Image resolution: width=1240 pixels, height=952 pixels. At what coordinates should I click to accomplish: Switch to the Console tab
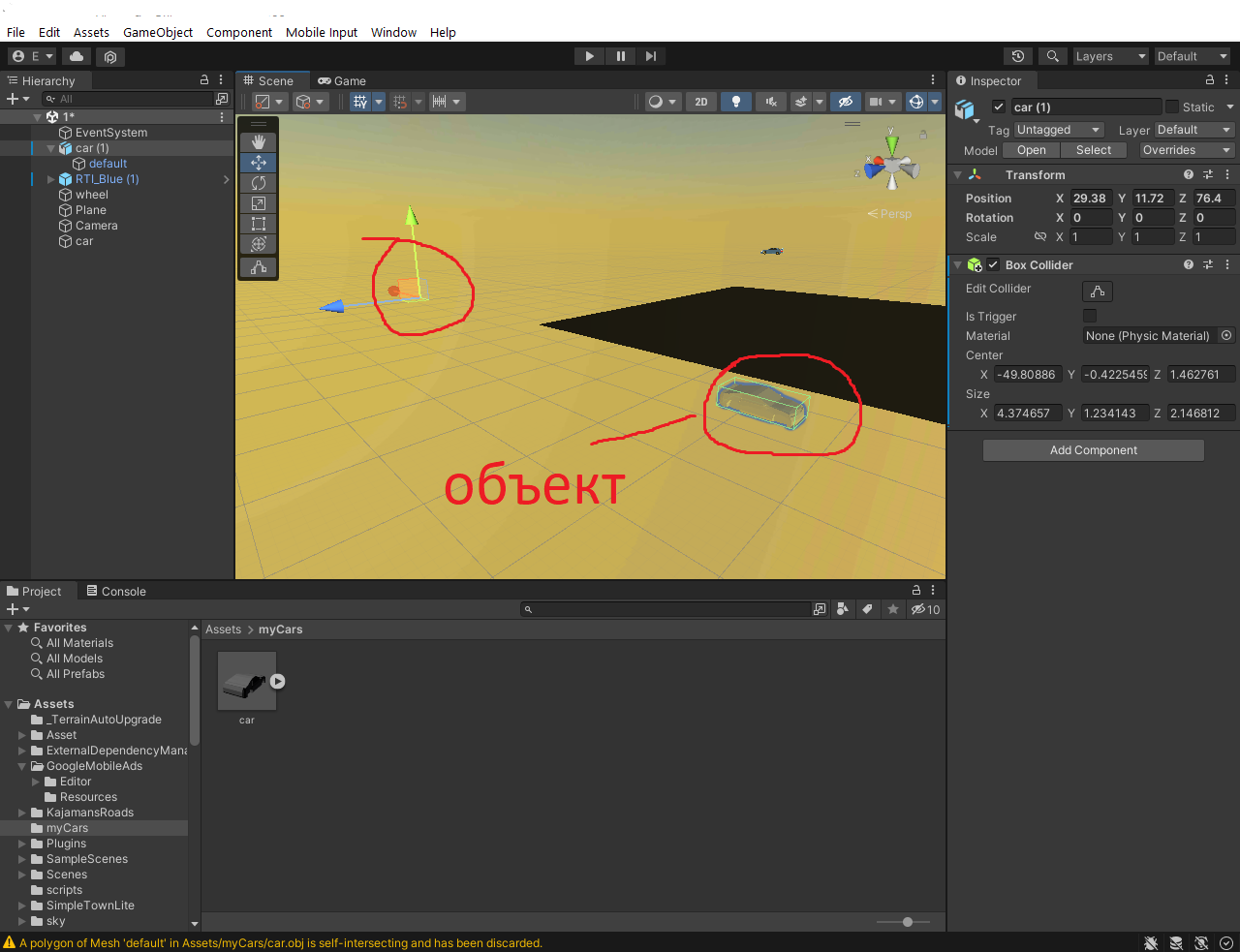click(116, 591)
